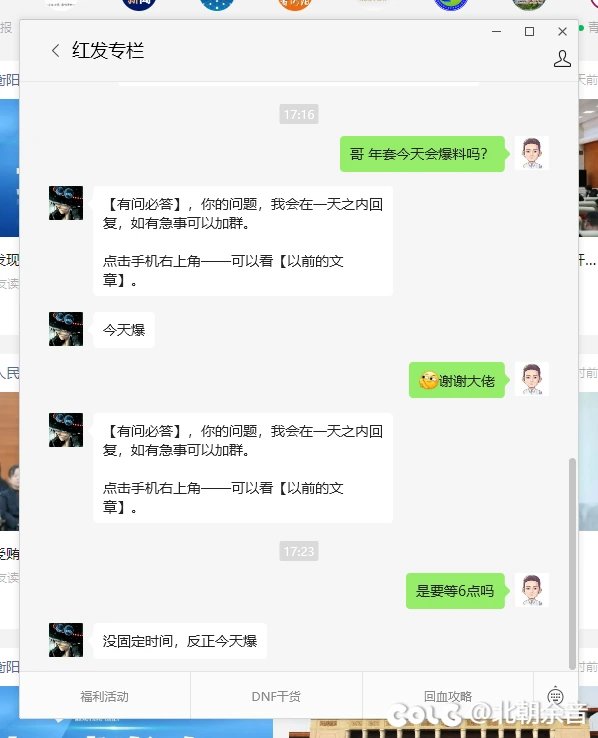Go back using the arrow beside 红发专栏
The image size is (598, 738).
(x=56, y=50)
